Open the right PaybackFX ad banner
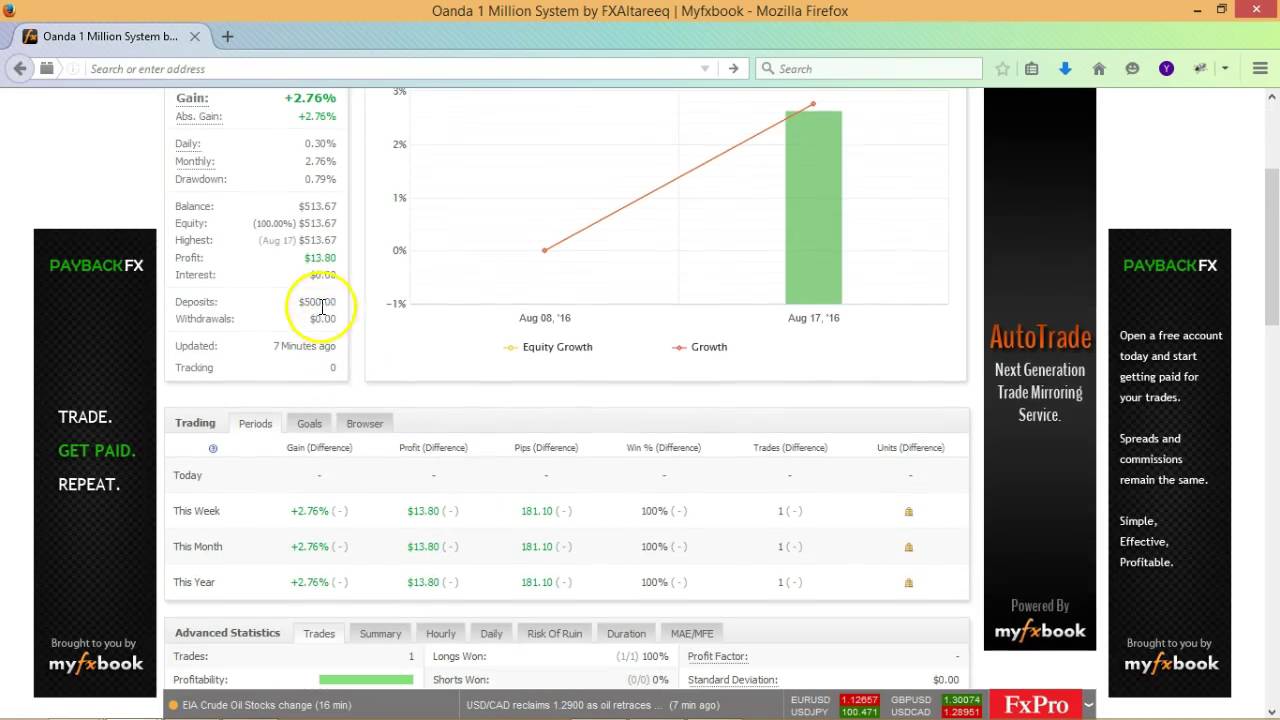This screenshot has height=720, width=1280. 1169,463
